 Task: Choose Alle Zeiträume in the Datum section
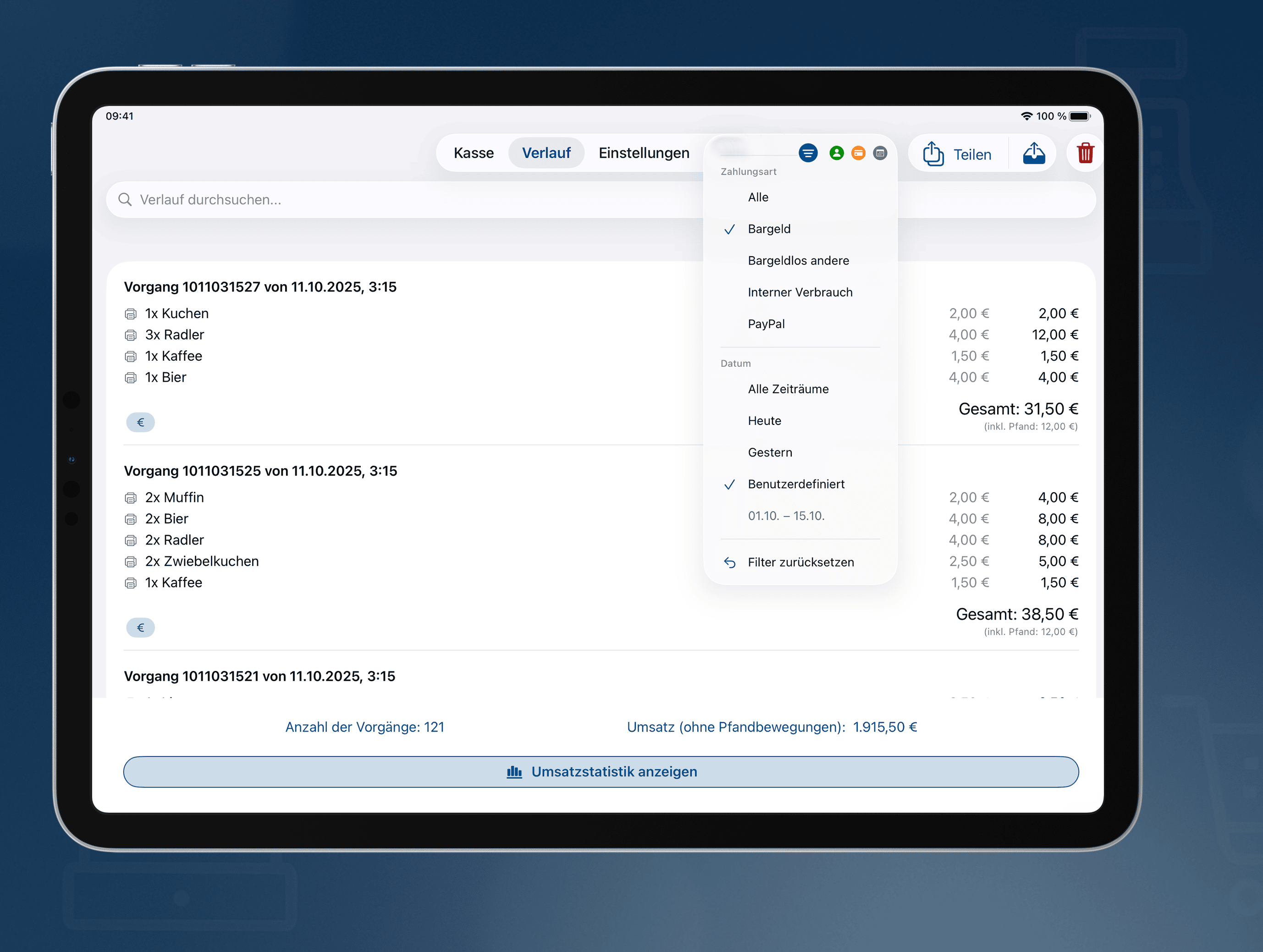click(789, 389)
